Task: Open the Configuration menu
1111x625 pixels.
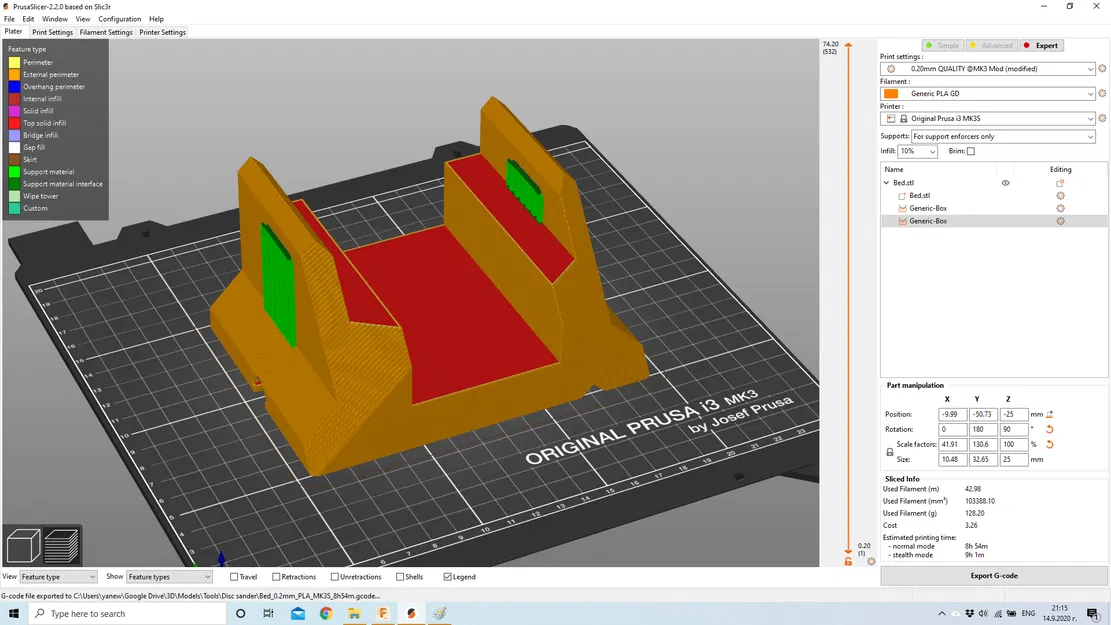Action: point(119,19)
